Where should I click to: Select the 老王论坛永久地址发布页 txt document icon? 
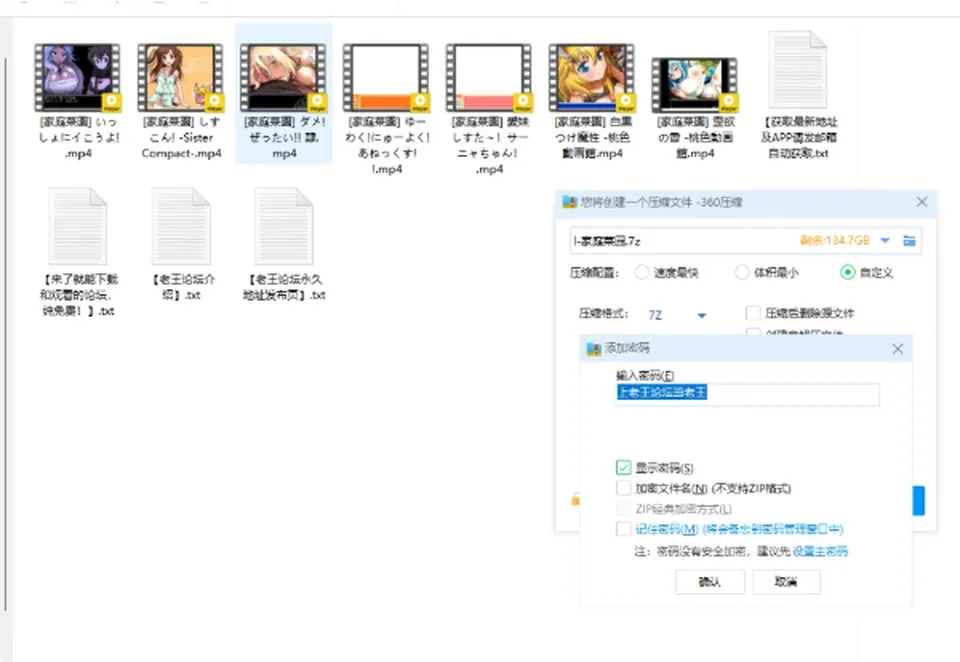tap(284, 227)
